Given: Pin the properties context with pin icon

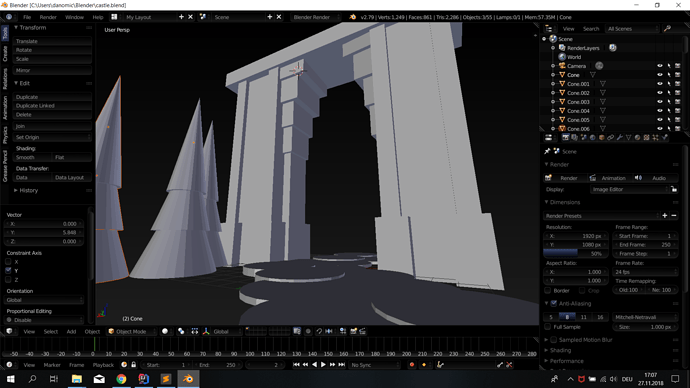Looking at the screenshot, I should click(547, 151).
